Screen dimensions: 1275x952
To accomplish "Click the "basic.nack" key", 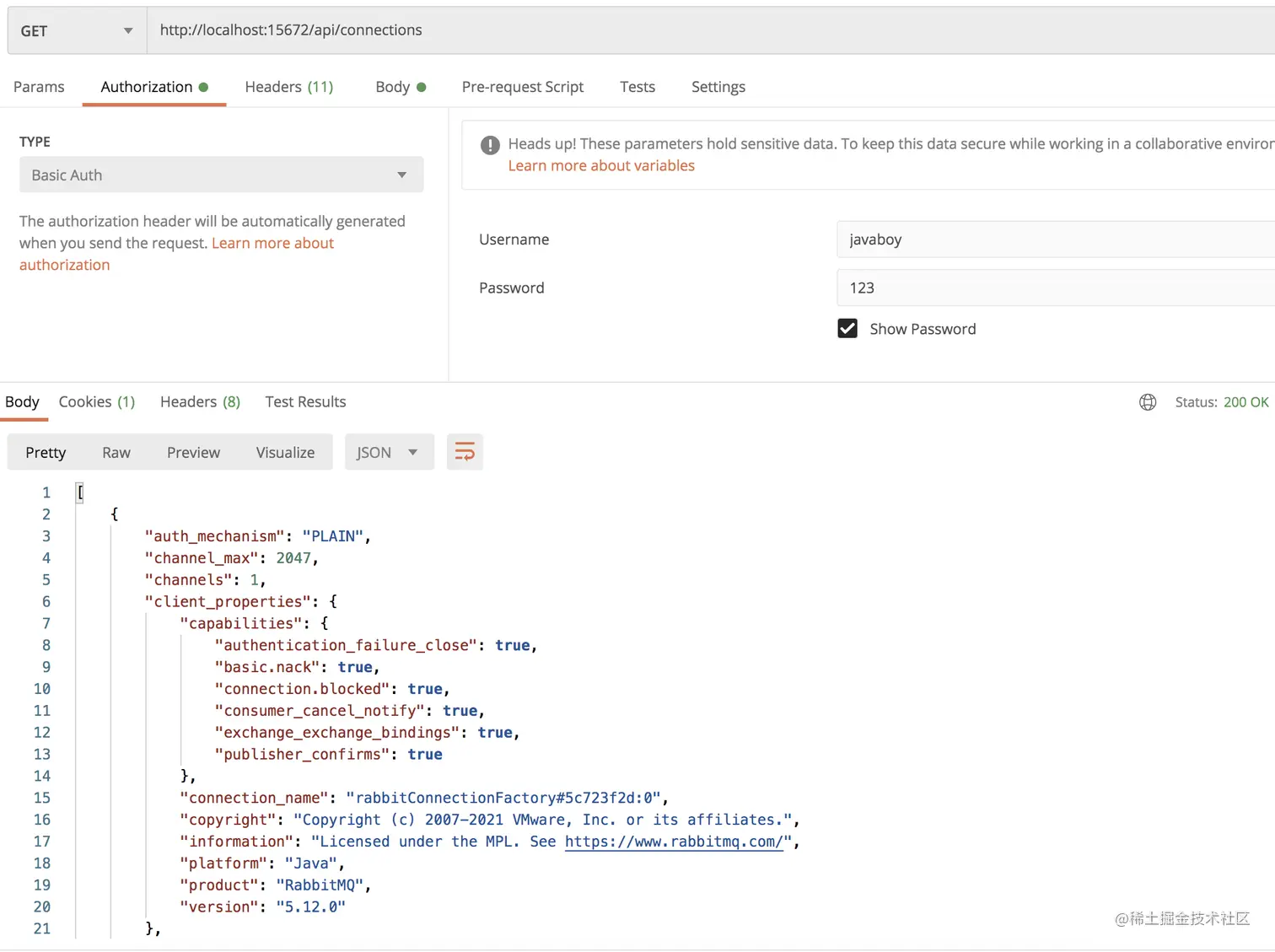I will pyautogui.click(x=267, y=667).
